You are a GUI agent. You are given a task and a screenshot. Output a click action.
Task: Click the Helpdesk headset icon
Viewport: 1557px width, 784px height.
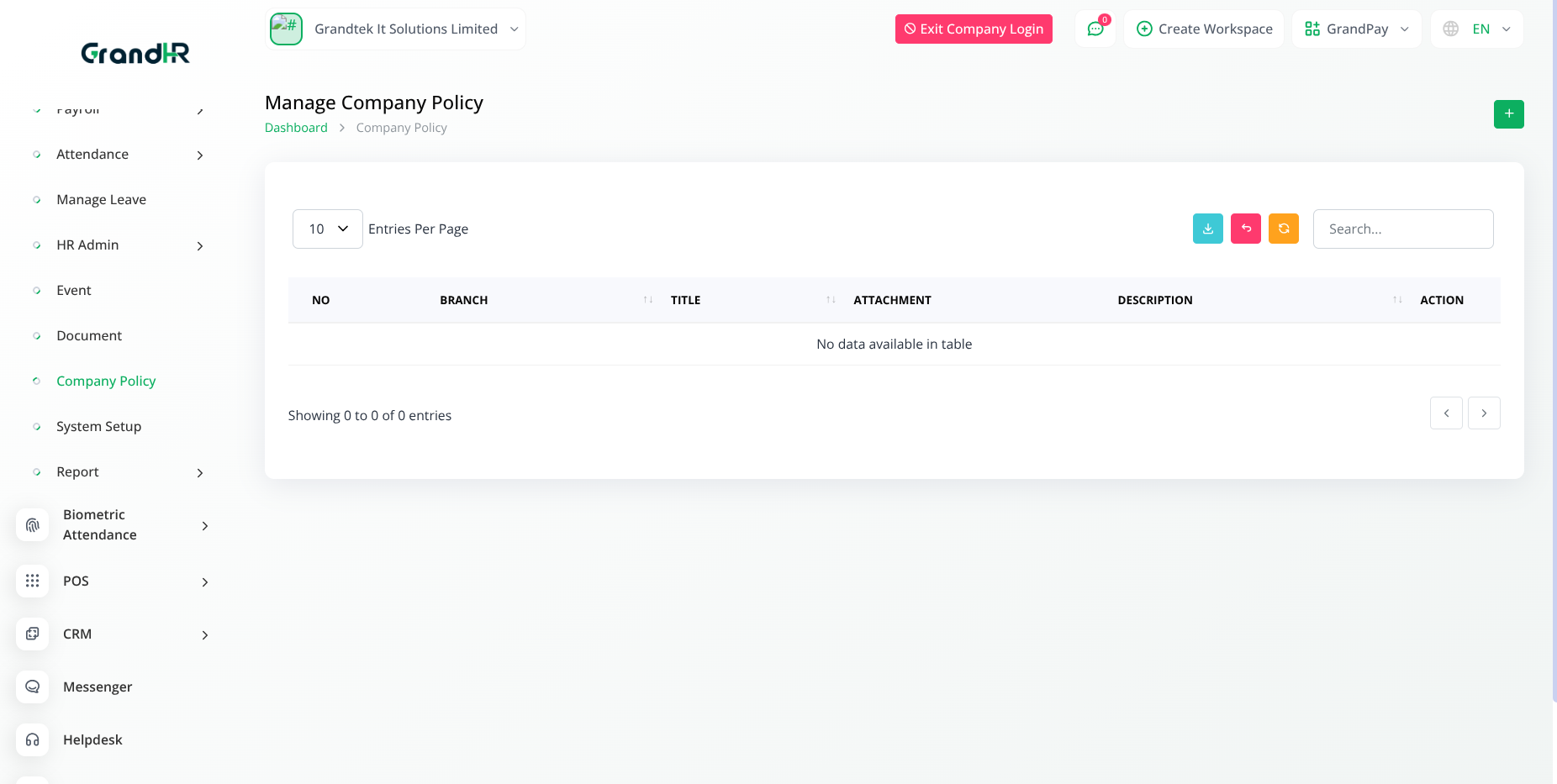tap(33, 739)
